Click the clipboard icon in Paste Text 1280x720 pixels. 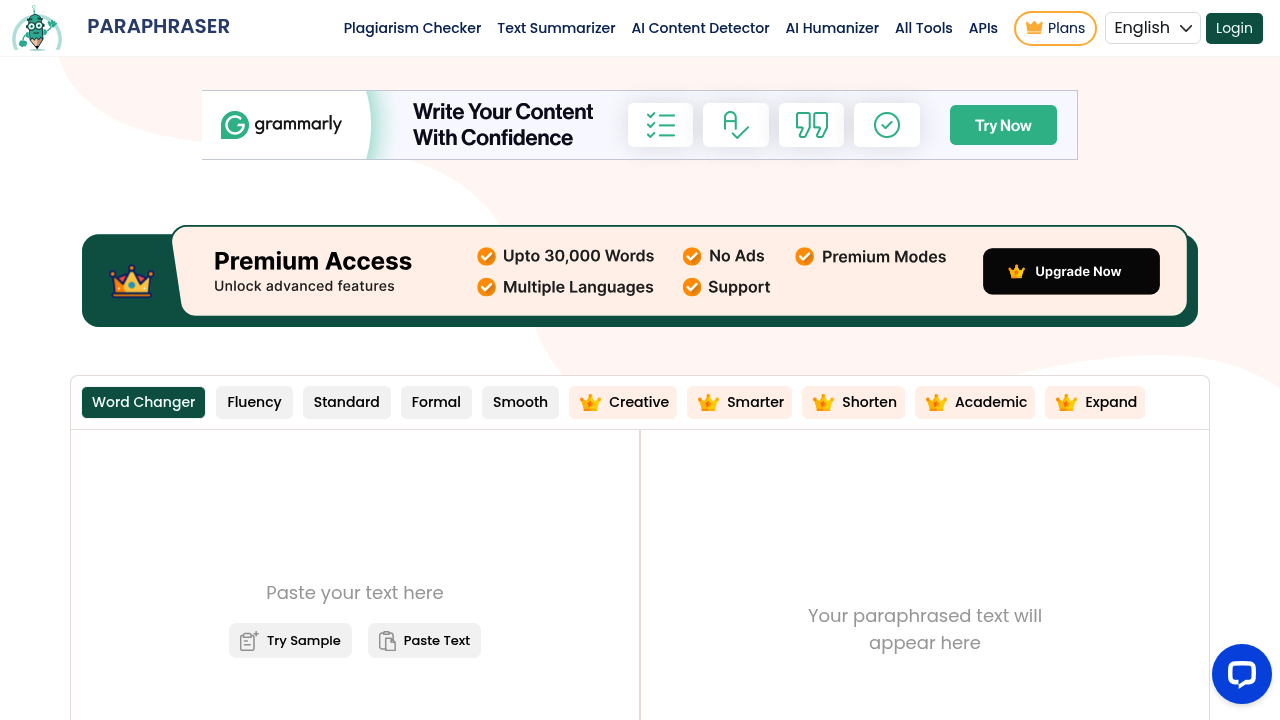click(387, 641)
